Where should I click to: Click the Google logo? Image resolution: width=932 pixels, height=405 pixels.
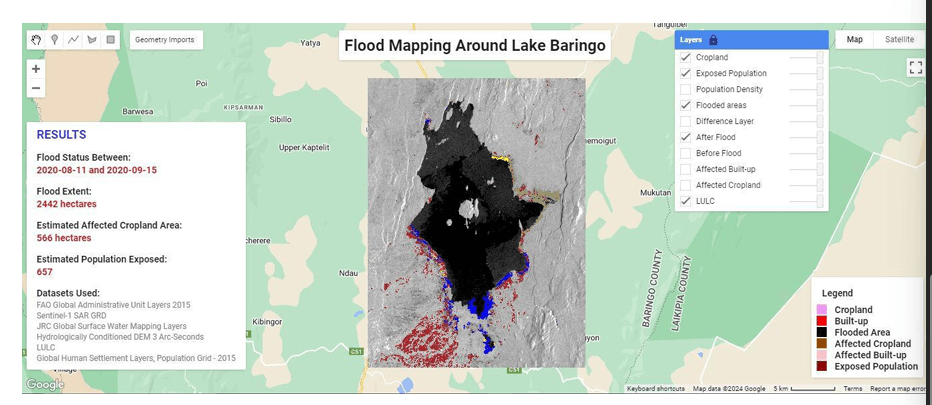tap(45, 385)
